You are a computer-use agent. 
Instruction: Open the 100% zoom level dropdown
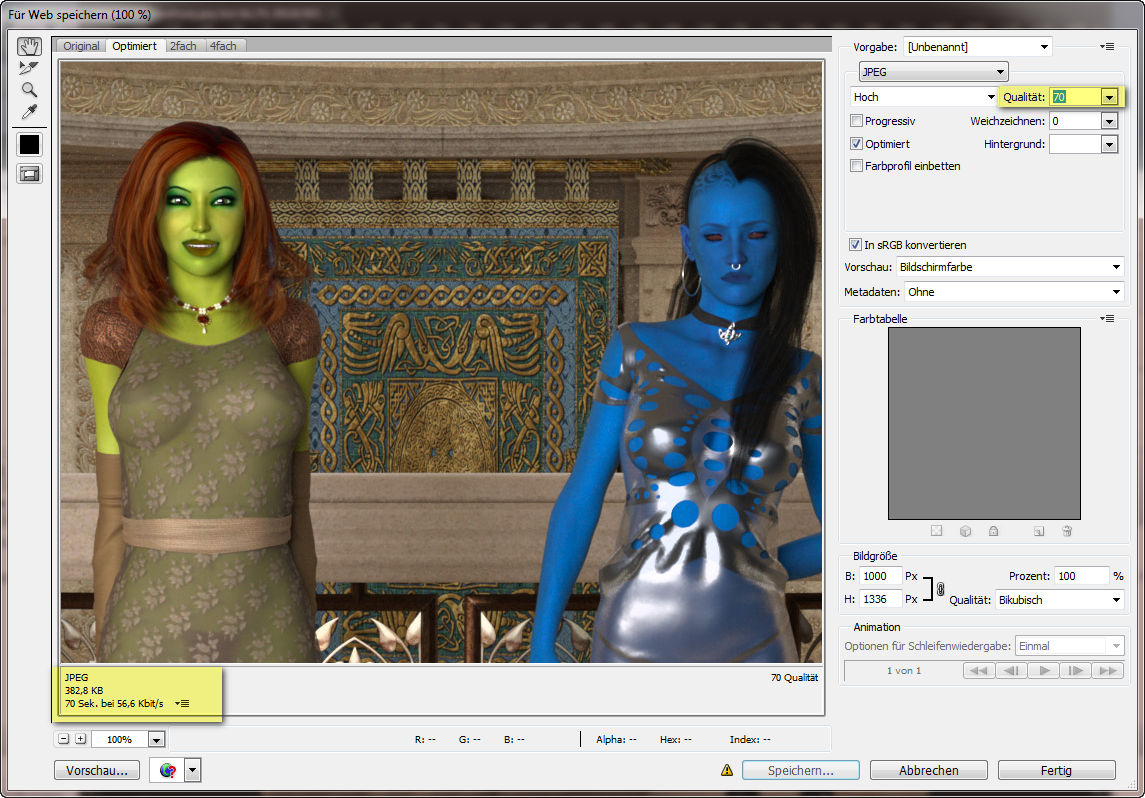click(156, 740)
